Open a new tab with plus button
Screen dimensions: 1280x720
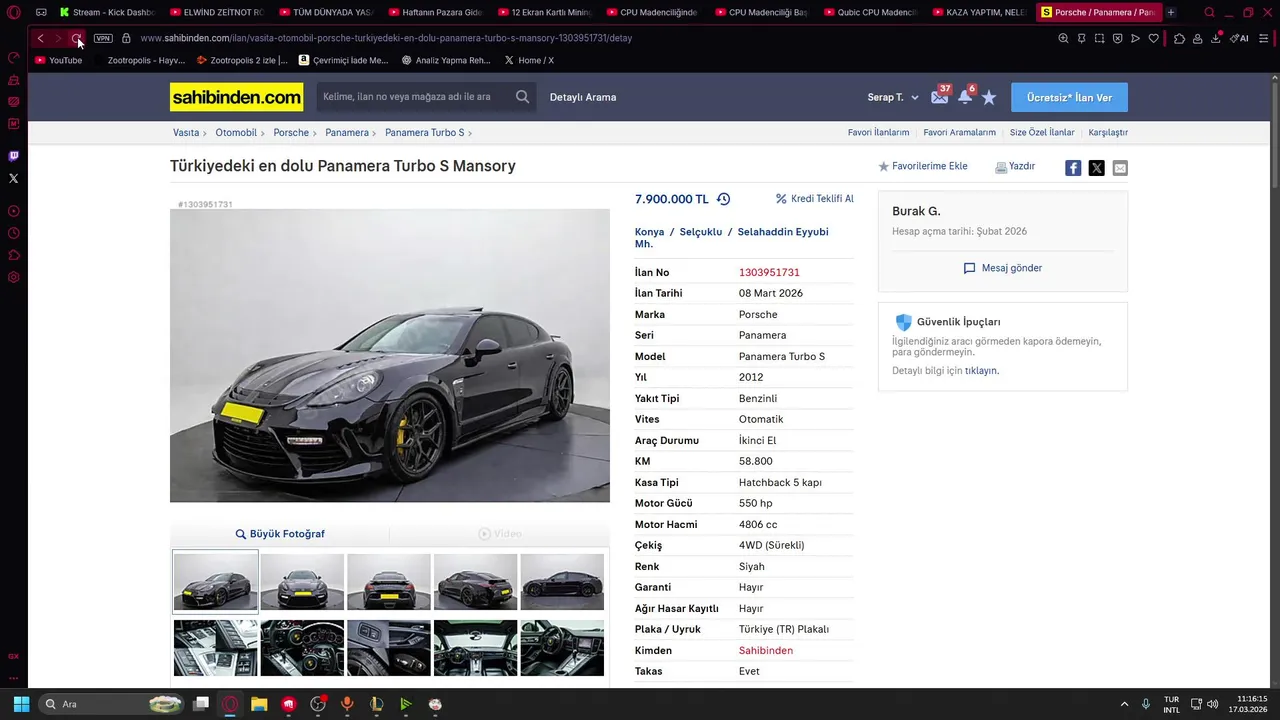tap(1171, 12)
